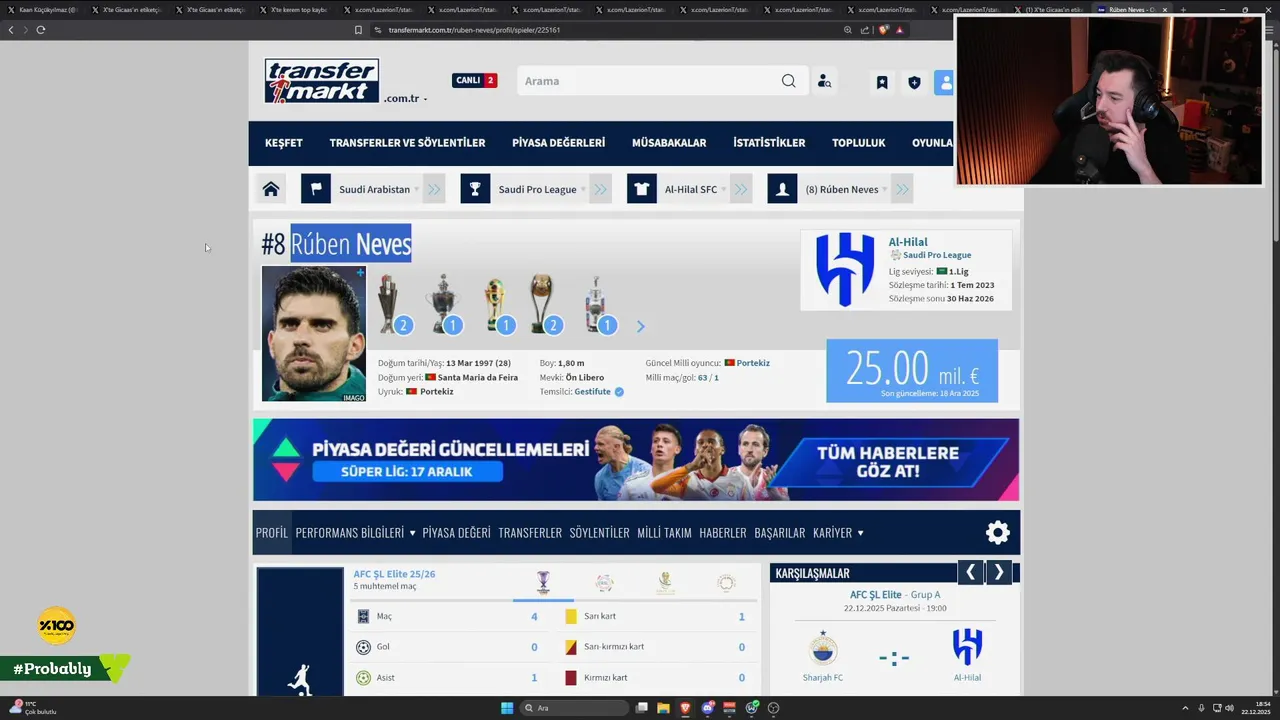The height and width of the screenshot is (720, 1280).
Task: Open advanced person search icon
Action: pyautogui.click(x=824, y=82)
